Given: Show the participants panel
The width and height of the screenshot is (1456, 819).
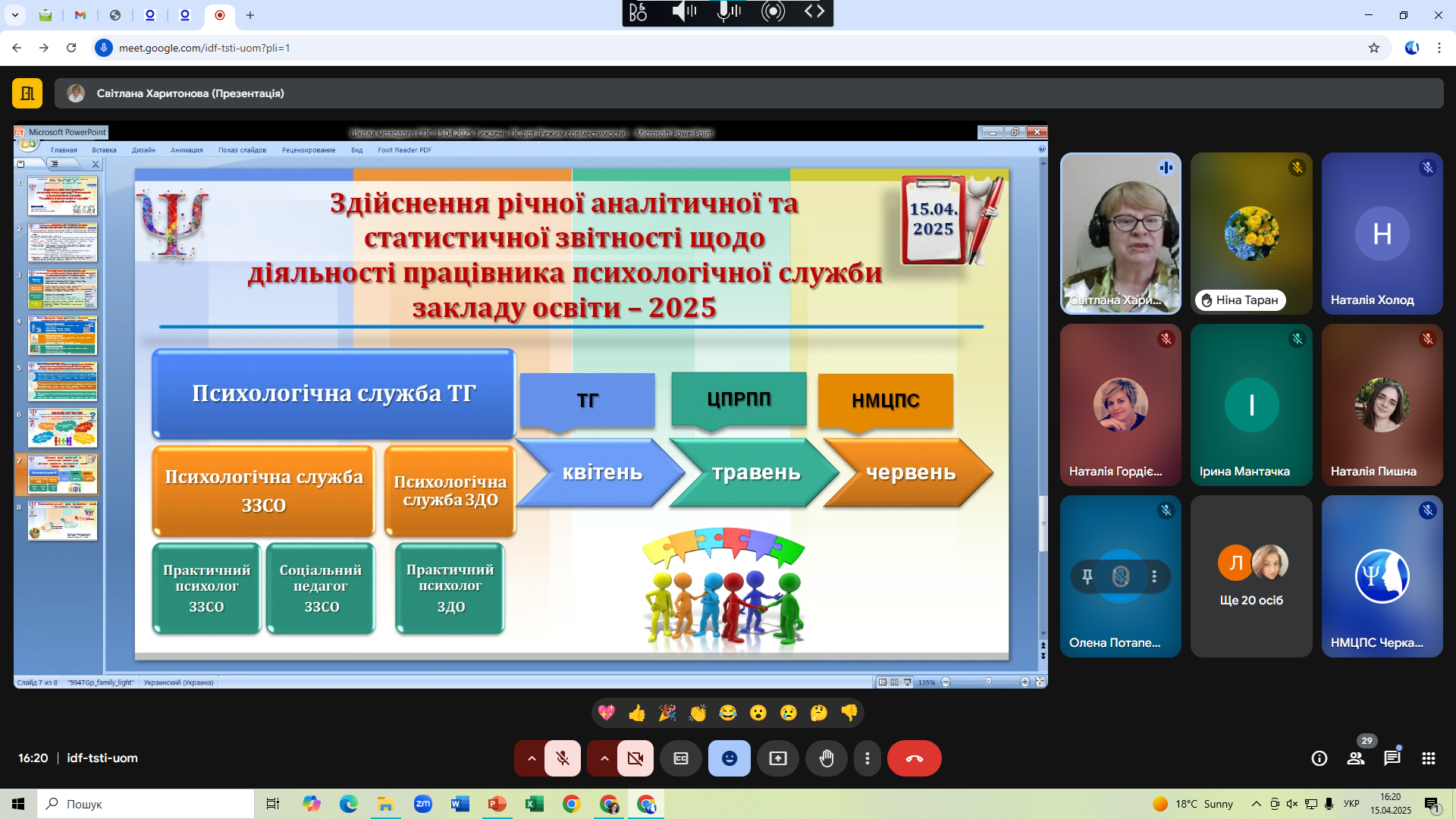Looking at the screenshot, I should point(1356,758).
